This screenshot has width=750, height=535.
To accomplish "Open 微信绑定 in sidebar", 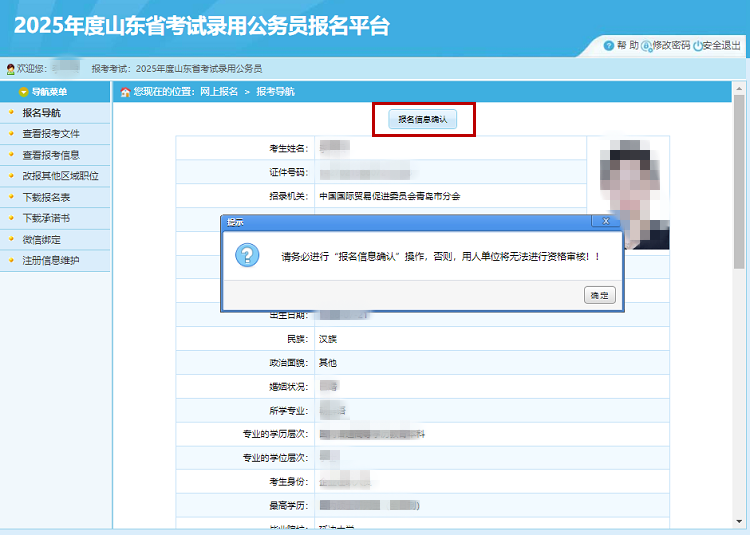I will [x=55, y=240].
